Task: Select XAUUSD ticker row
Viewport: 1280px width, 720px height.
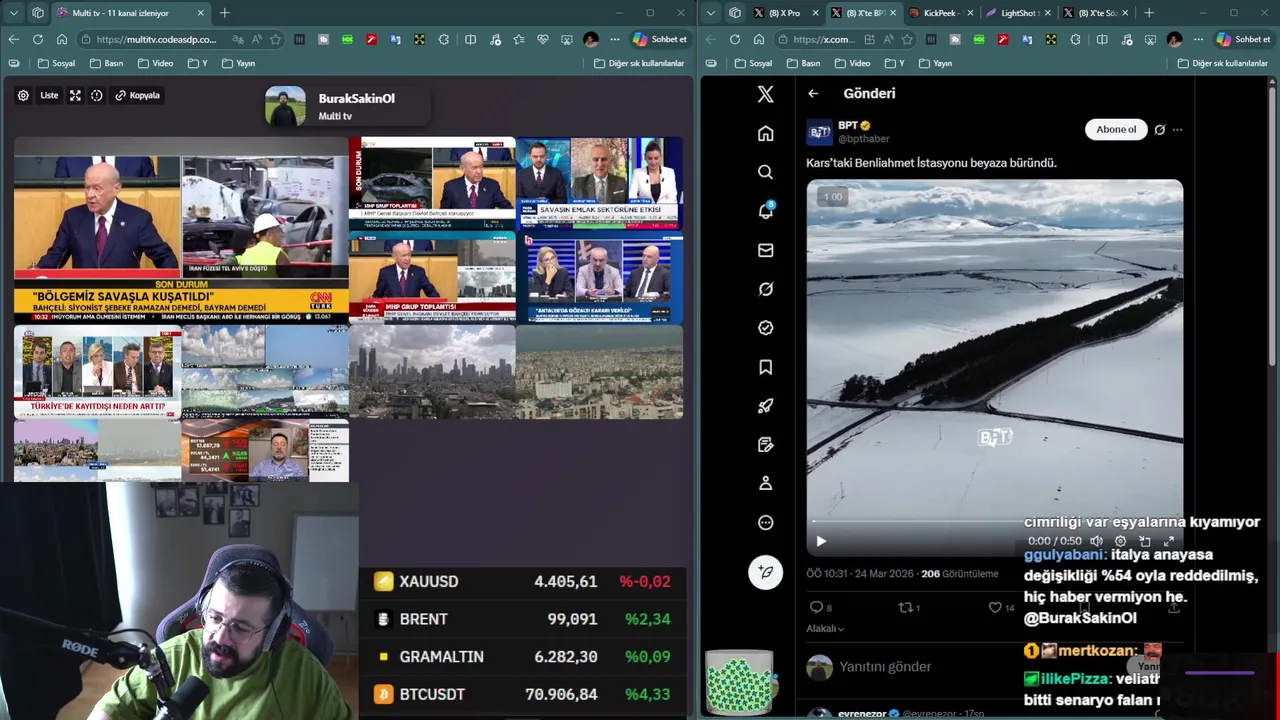Action: 522,581
